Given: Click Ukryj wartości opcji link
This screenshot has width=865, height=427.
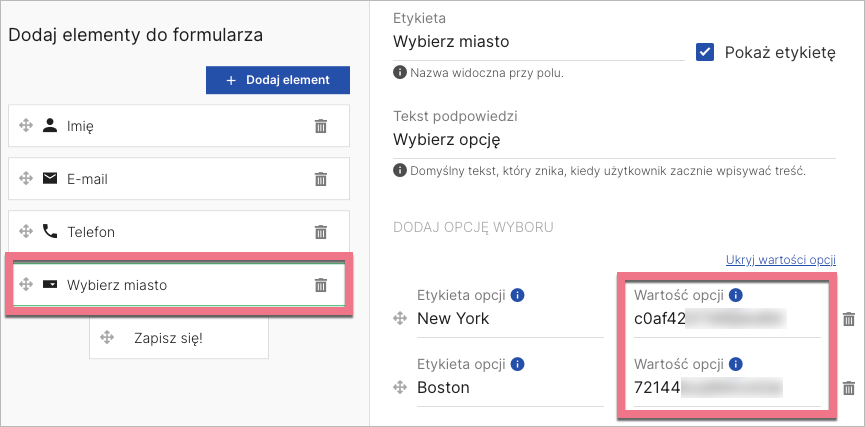Looking at the screenshot, I should (x=780, y=260).
